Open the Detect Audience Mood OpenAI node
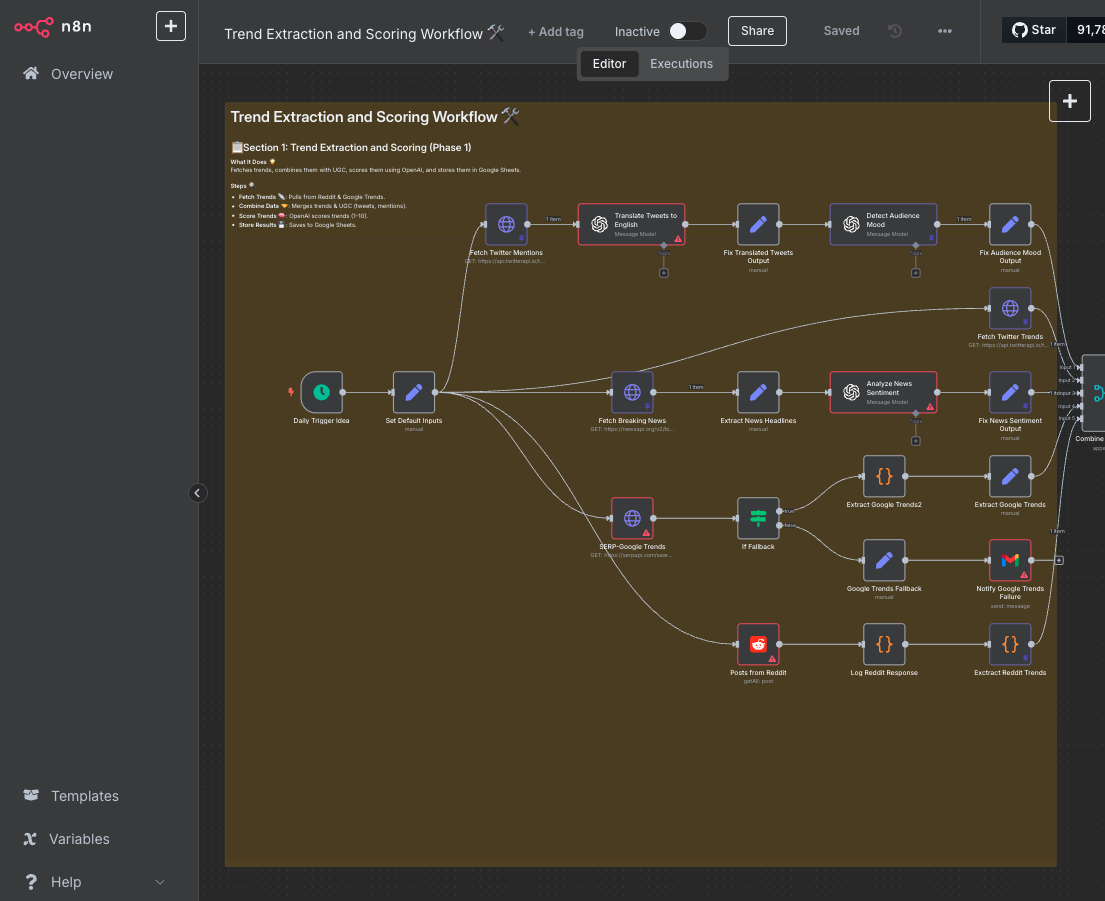The image size is (1105, 901). pyautogui.click(x=884, y=225)
